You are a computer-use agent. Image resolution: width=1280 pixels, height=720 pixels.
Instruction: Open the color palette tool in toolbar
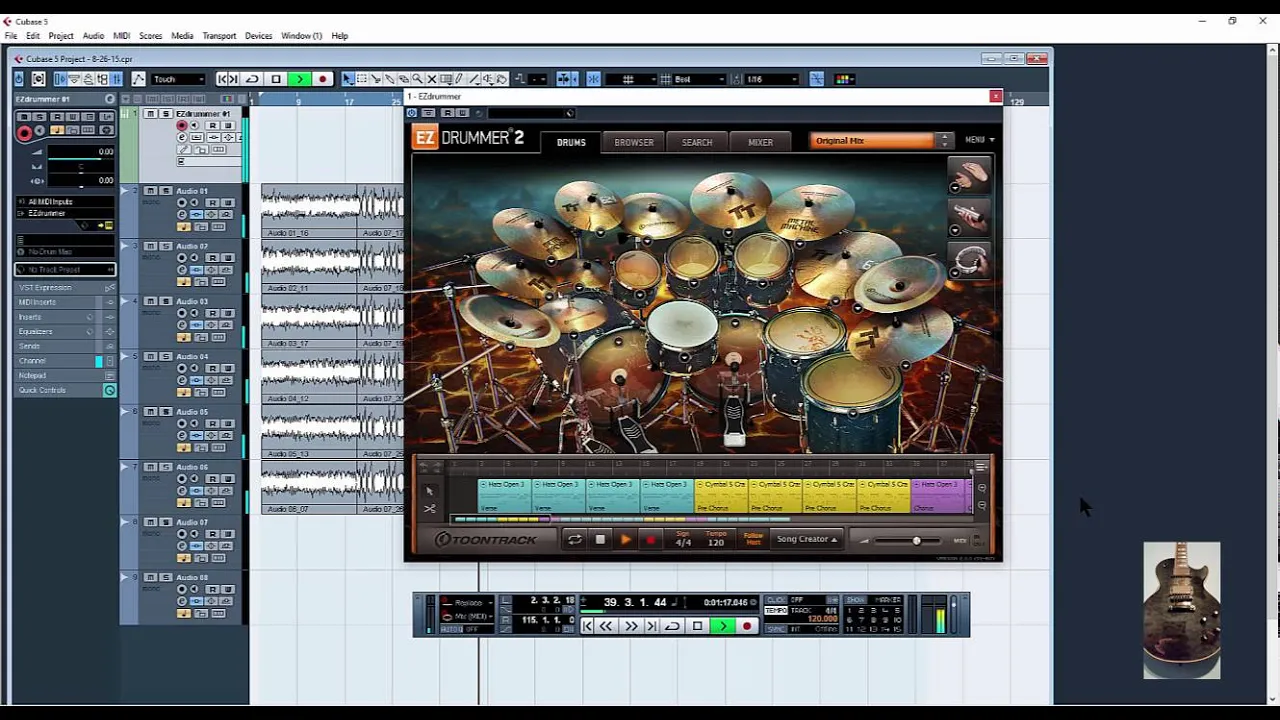pos(846,79)
